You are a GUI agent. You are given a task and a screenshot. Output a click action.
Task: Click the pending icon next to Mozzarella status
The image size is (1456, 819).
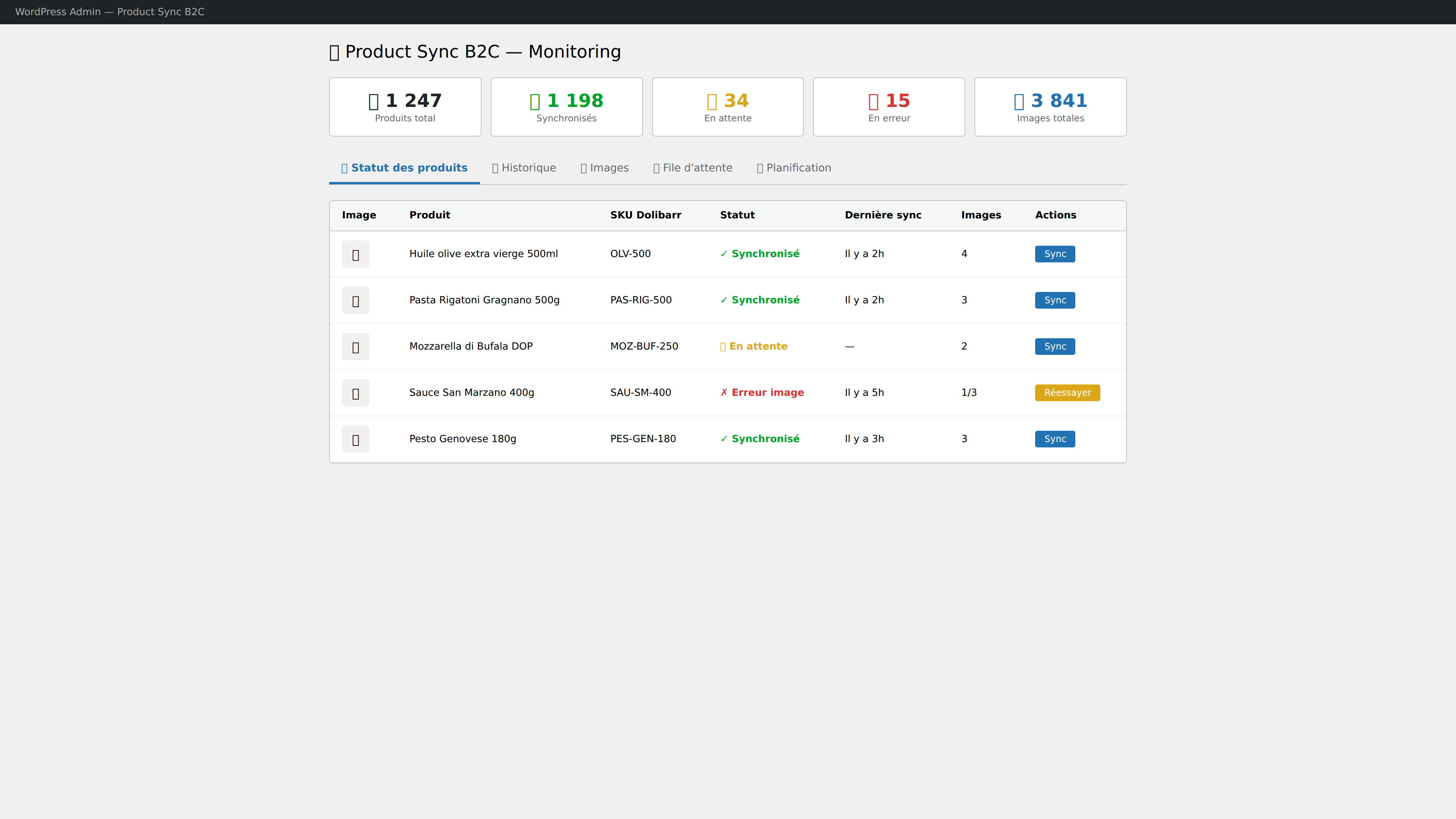tap(723, 346)
